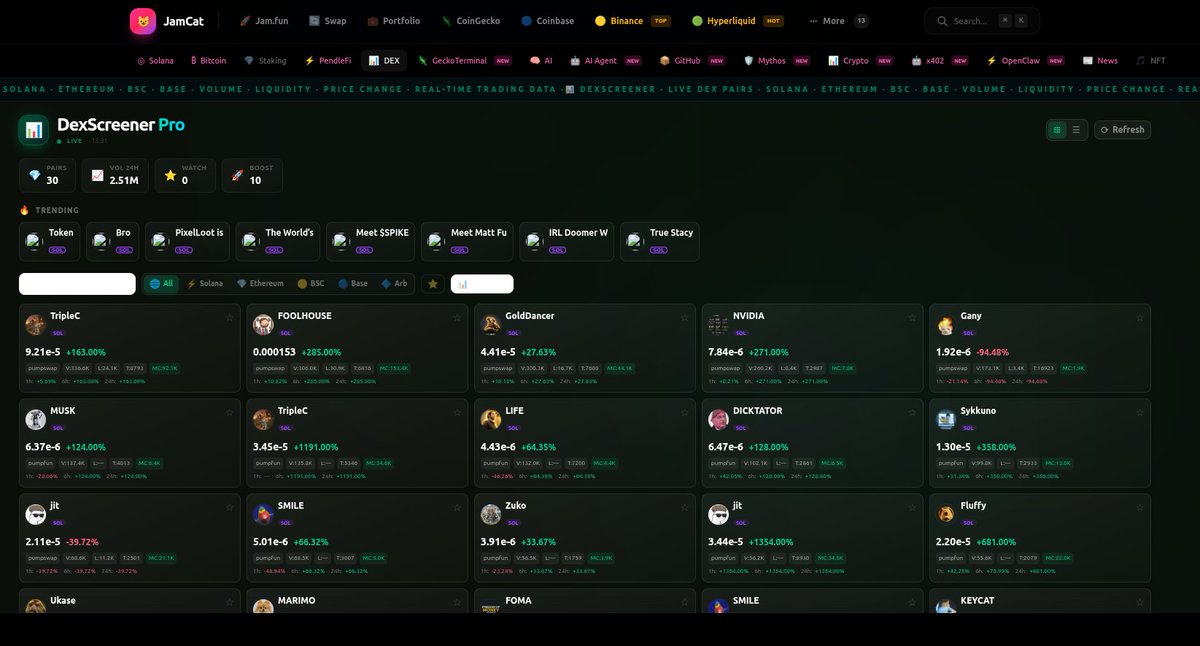The height and width of the screenshot is (646, 1200).
Task: Focus the Search field in header
Action: click(981, 21)
